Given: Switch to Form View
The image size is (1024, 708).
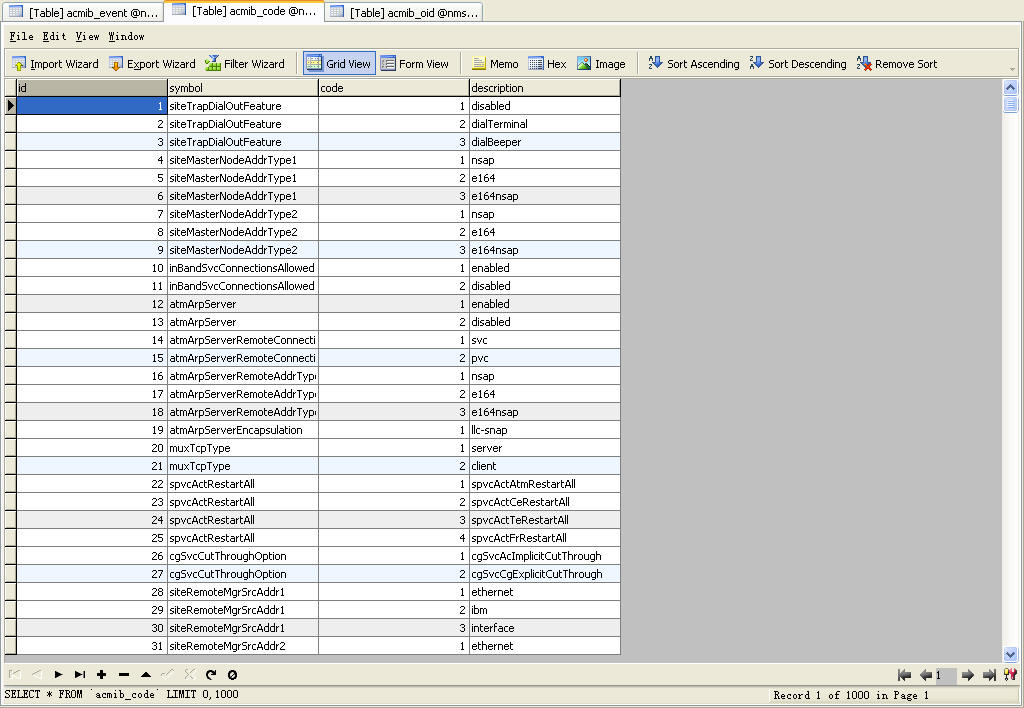Looking at the screenshot, I should [415, 64].
